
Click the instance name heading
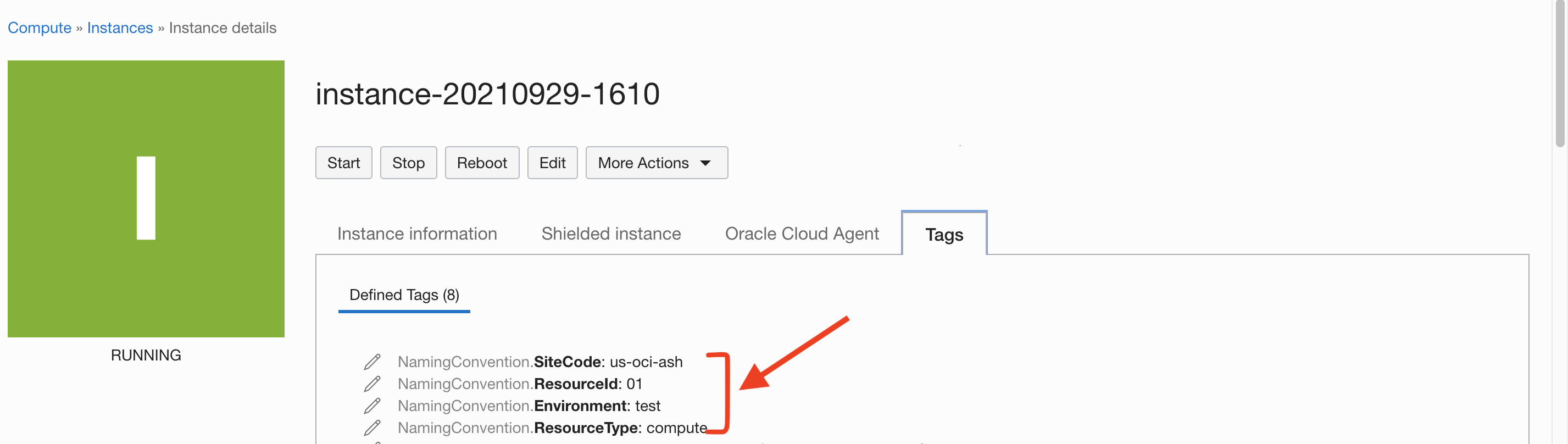487,94
